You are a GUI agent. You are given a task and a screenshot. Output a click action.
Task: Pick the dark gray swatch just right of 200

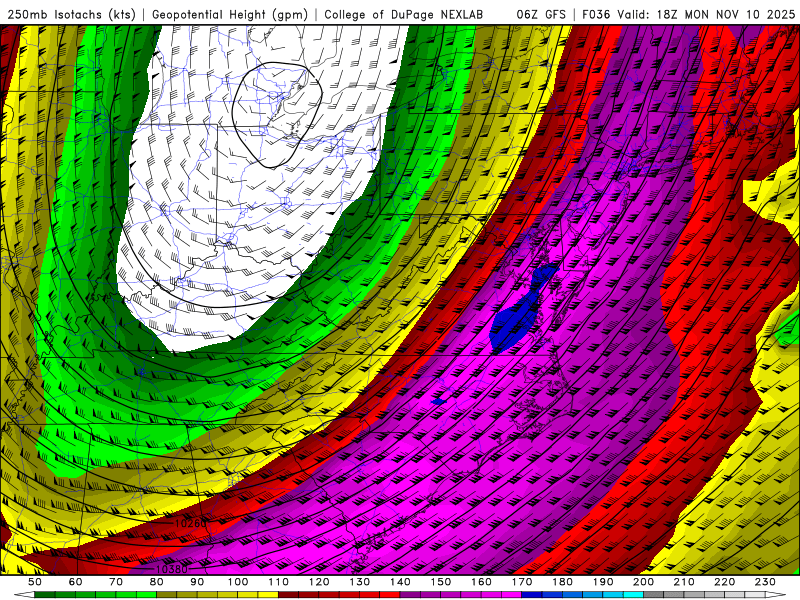pyautogui.click(x=654, y=595)
